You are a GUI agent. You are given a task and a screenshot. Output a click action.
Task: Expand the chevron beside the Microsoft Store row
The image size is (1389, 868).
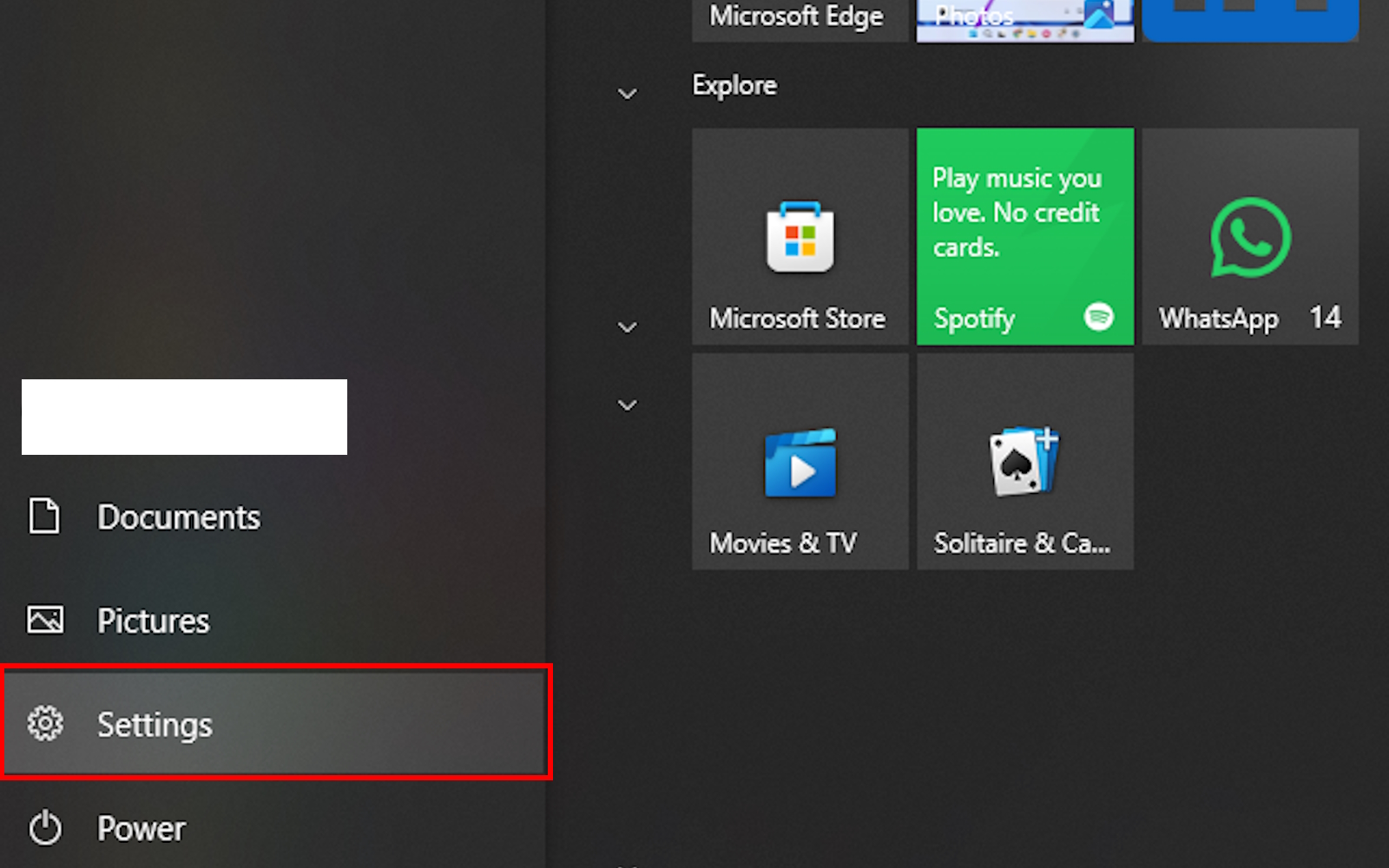[x=627, y=326]
